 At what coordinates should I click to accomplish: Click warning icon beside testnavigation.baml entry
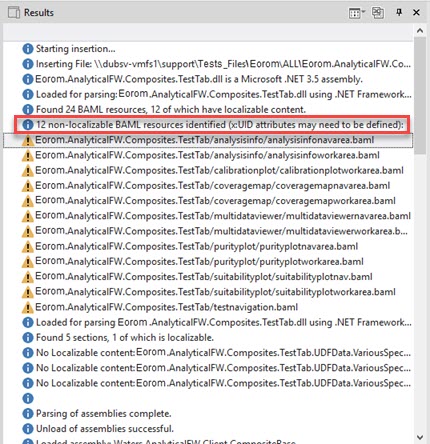28,307
